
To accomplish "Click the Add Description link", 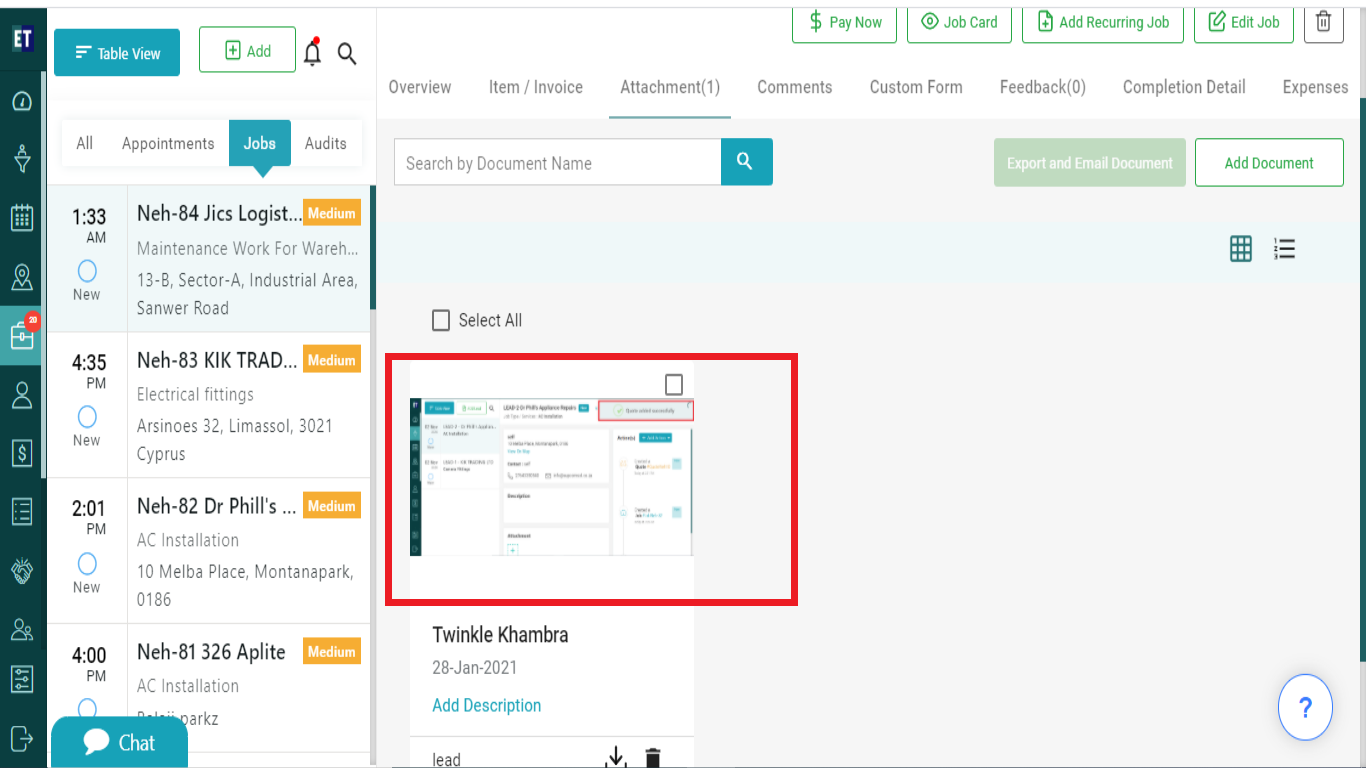I will [x=487, y=705].
